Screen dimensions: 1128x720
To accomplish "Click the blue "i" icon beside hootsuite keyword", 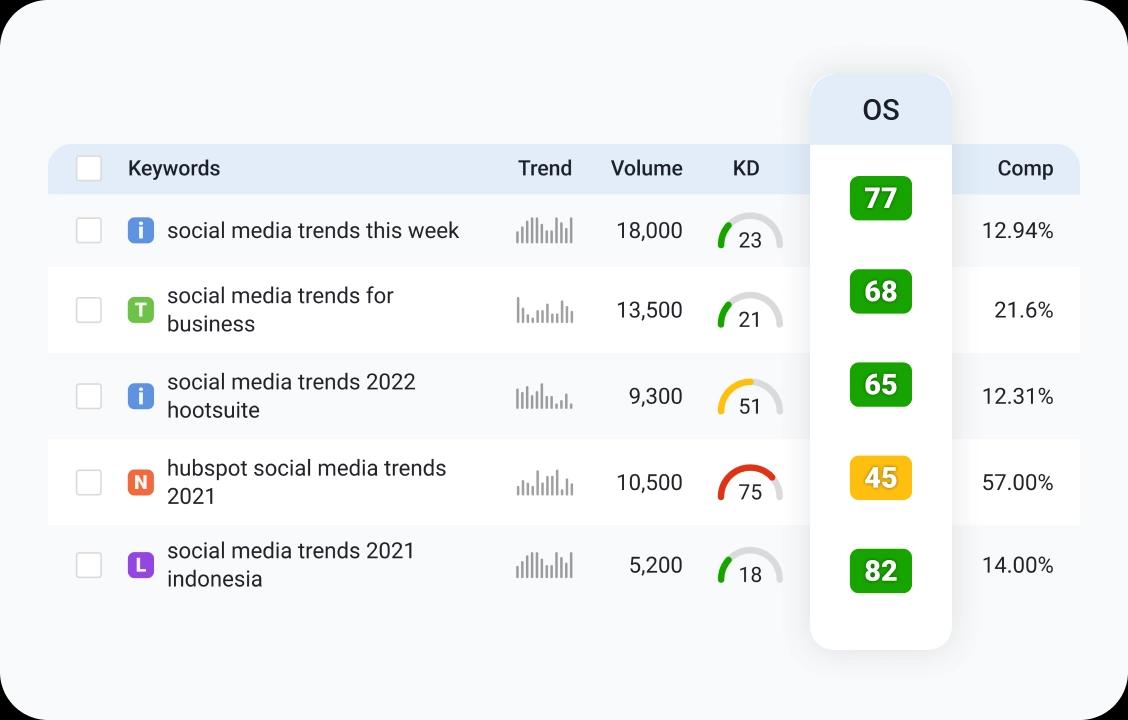I will click(141, 396).
